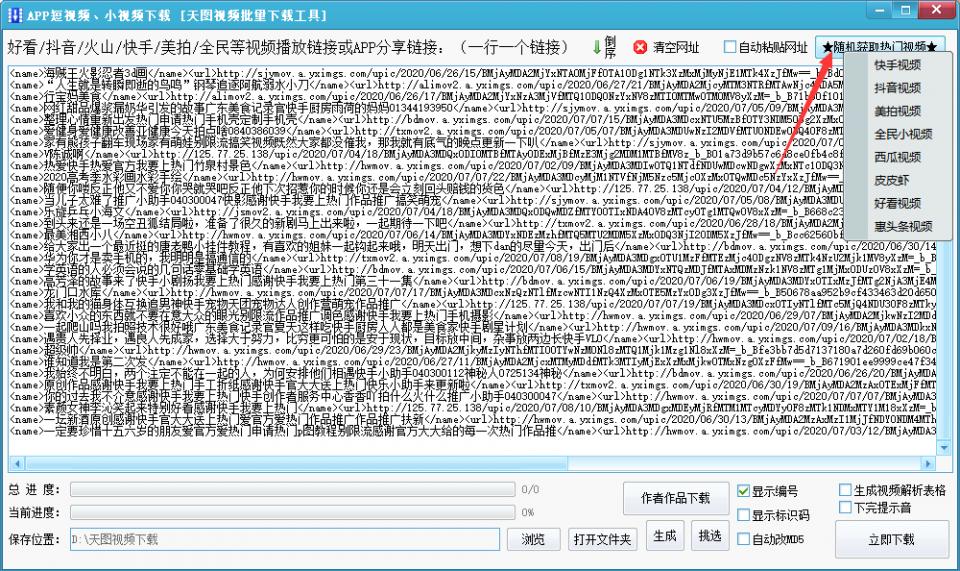Open 随机获取热门视频 dropdown button

[x=880, y=47]
